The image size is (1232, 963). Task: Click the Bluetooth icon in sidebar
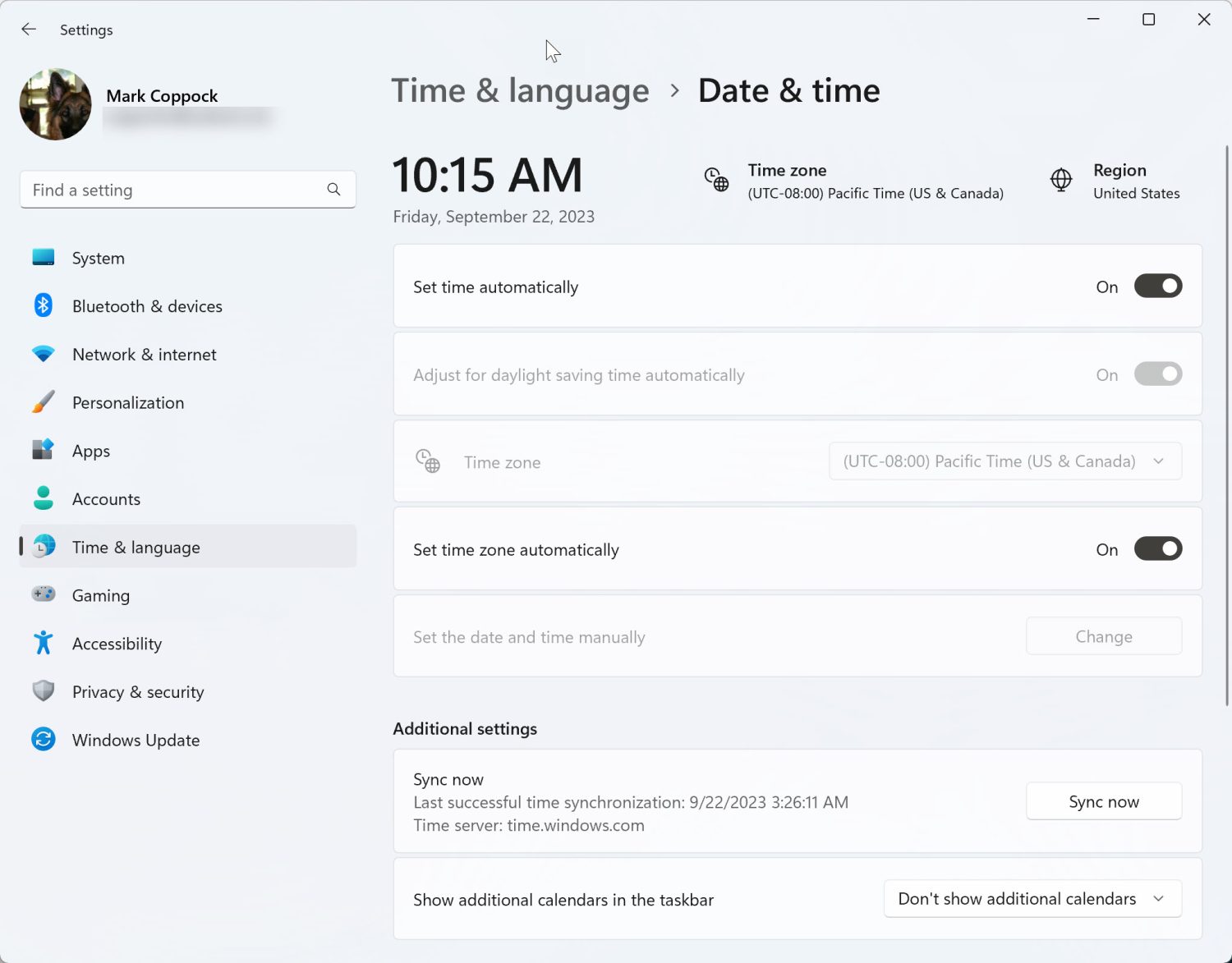(44, 305)
